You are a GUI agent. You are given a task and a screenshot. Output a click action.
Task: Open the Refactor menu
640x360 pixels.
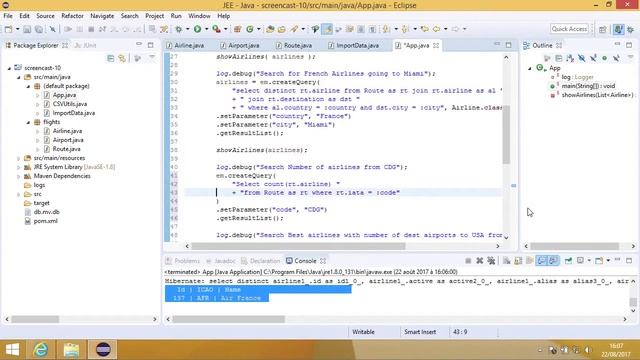coord(72,16)
